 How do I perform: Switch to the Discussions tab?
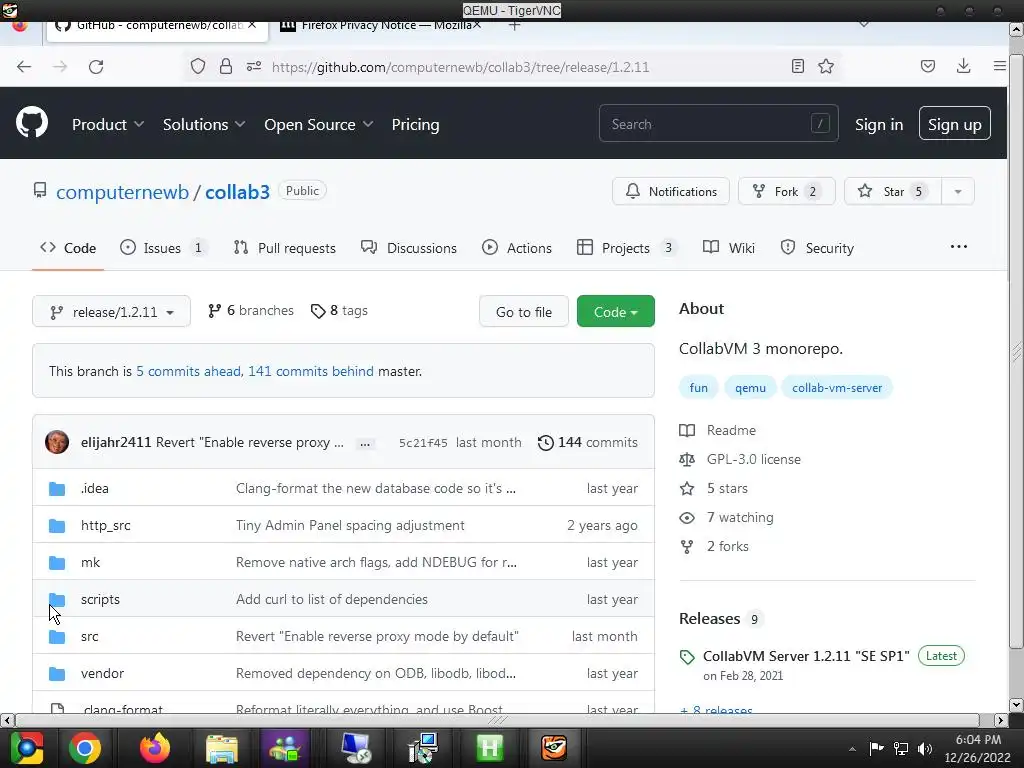[x=409, y=248]
